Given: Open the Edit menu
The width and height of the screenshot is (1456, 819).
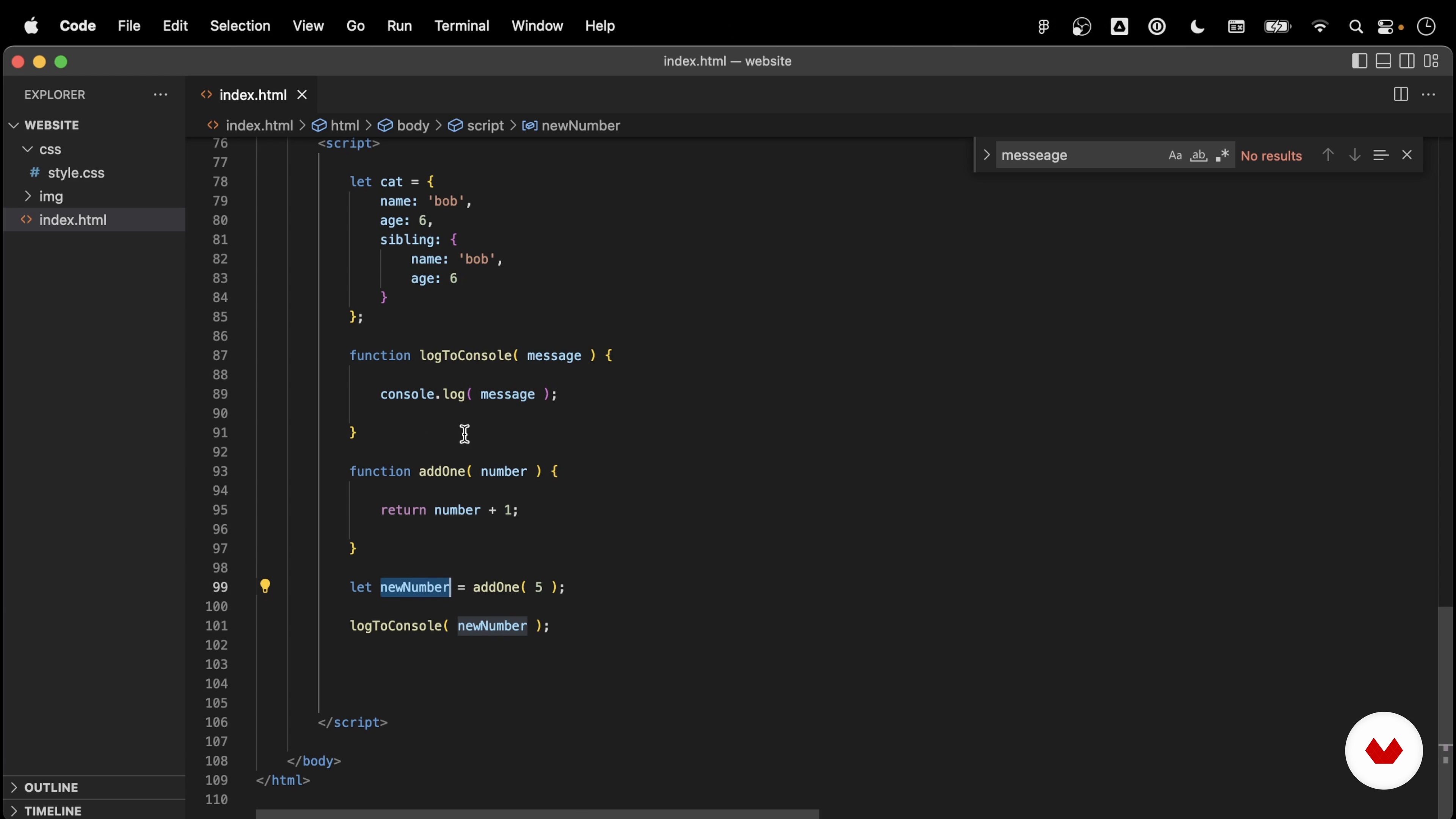Looking at the screenshot, I should [x=175, y=26].
